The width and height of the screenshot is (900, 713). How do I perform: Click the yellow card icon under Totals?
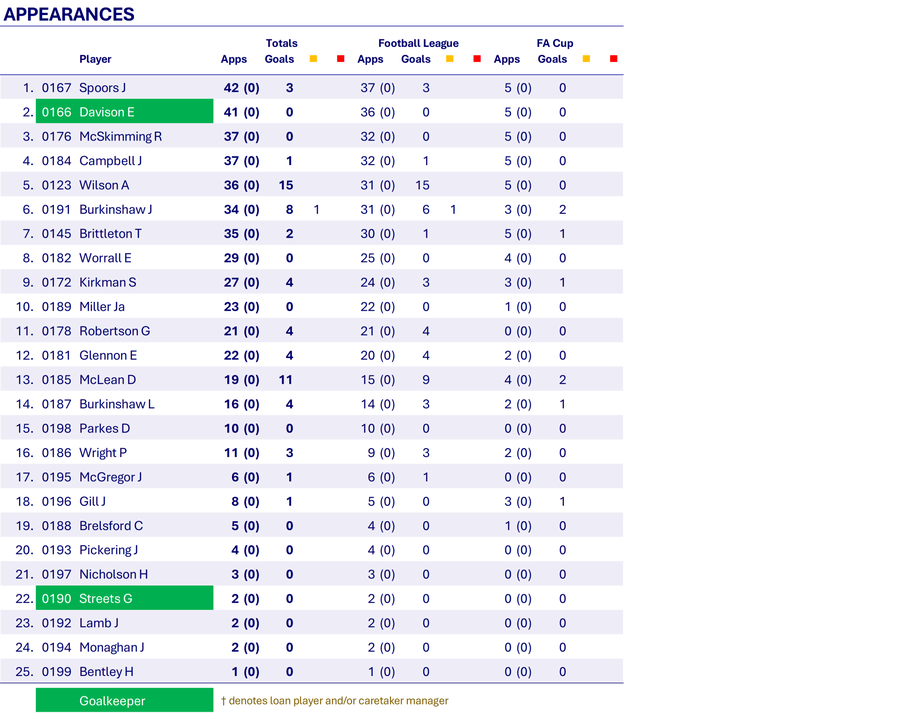coord(313,59)
